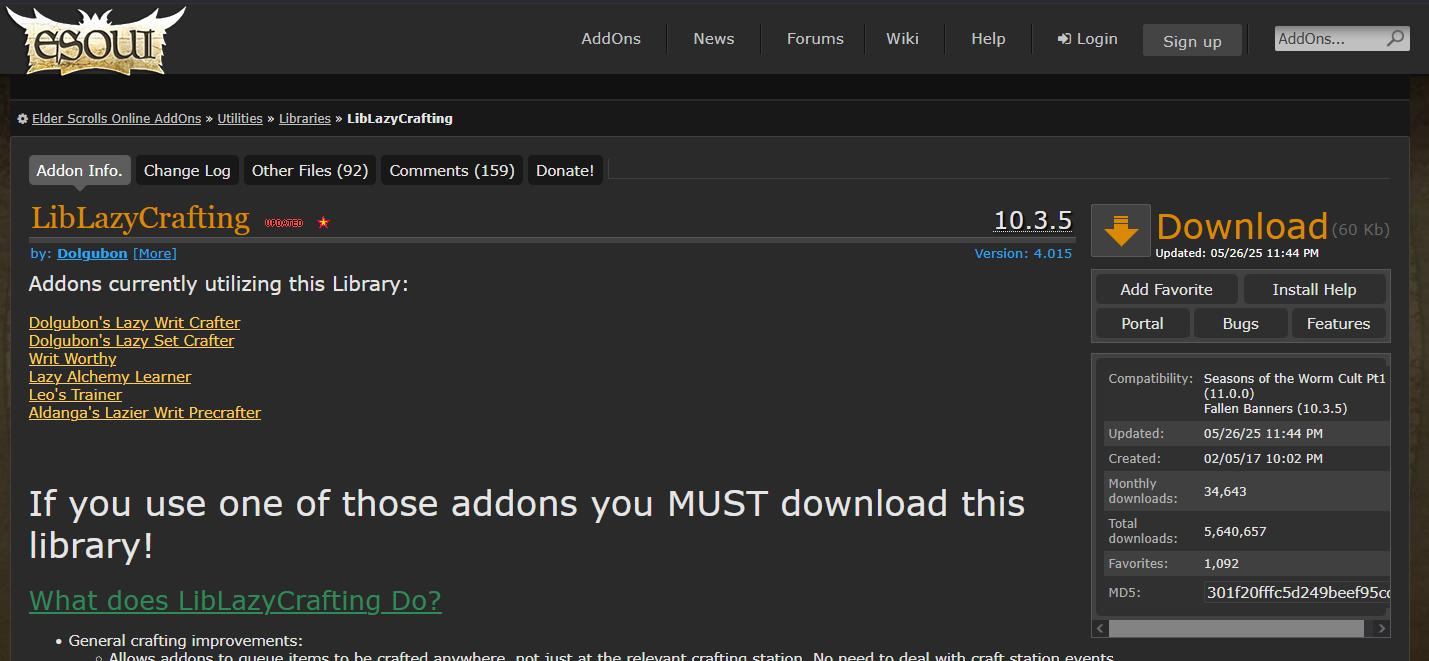The width and height of the screenshot is (1429, 661).
Task: Open the Writ Worthy link
Action: click(72, 359)
